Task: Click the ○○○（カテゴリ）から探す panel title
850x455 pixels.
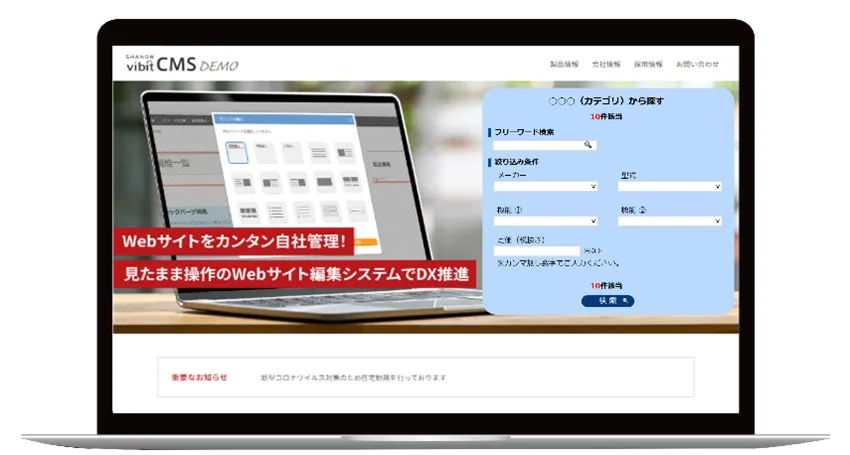Action: (x=607, y=101)
